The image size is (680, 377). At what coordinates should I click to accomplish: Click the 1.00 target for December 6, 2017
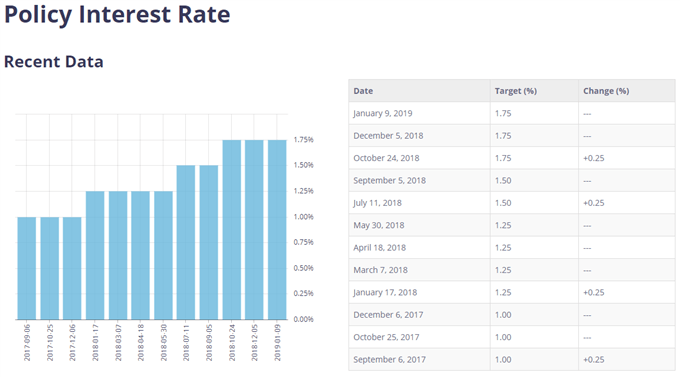(503, 315)
